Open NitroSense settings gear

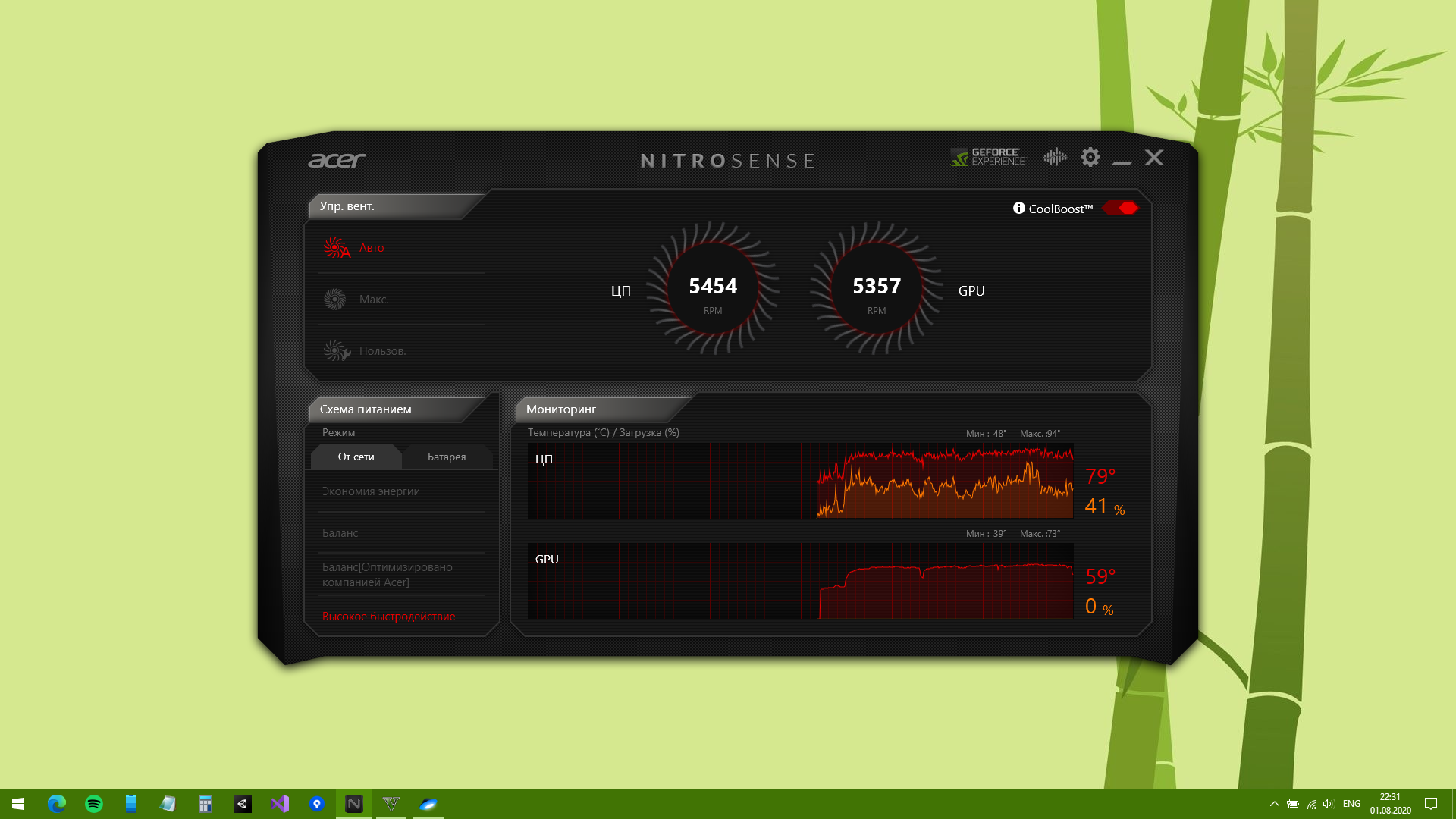[x=1090, y=157]
